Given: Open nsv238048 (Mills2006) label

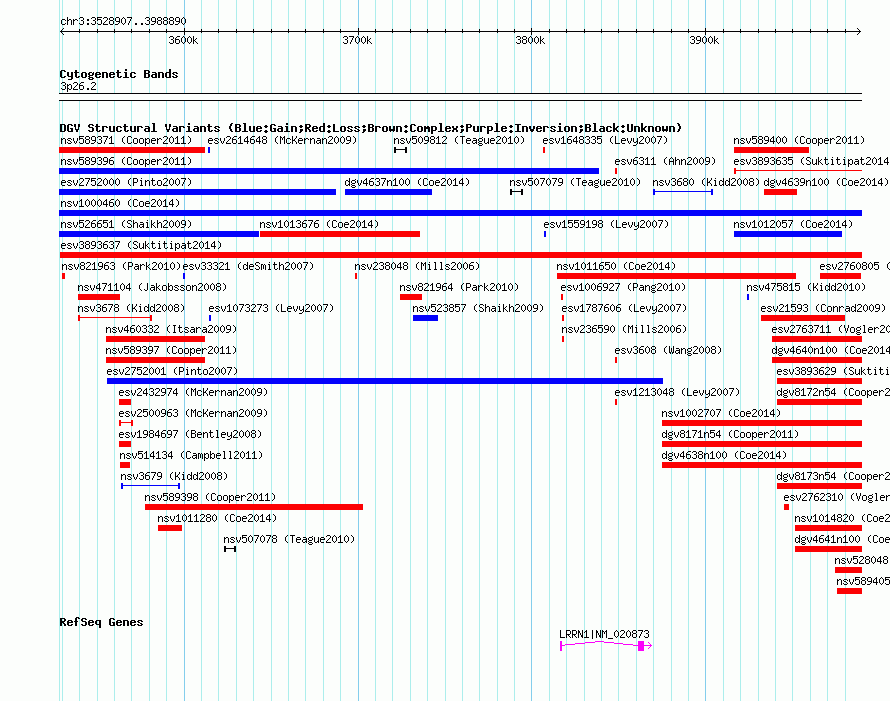Looking at the screenshot, I should click(x=417, y=266).
